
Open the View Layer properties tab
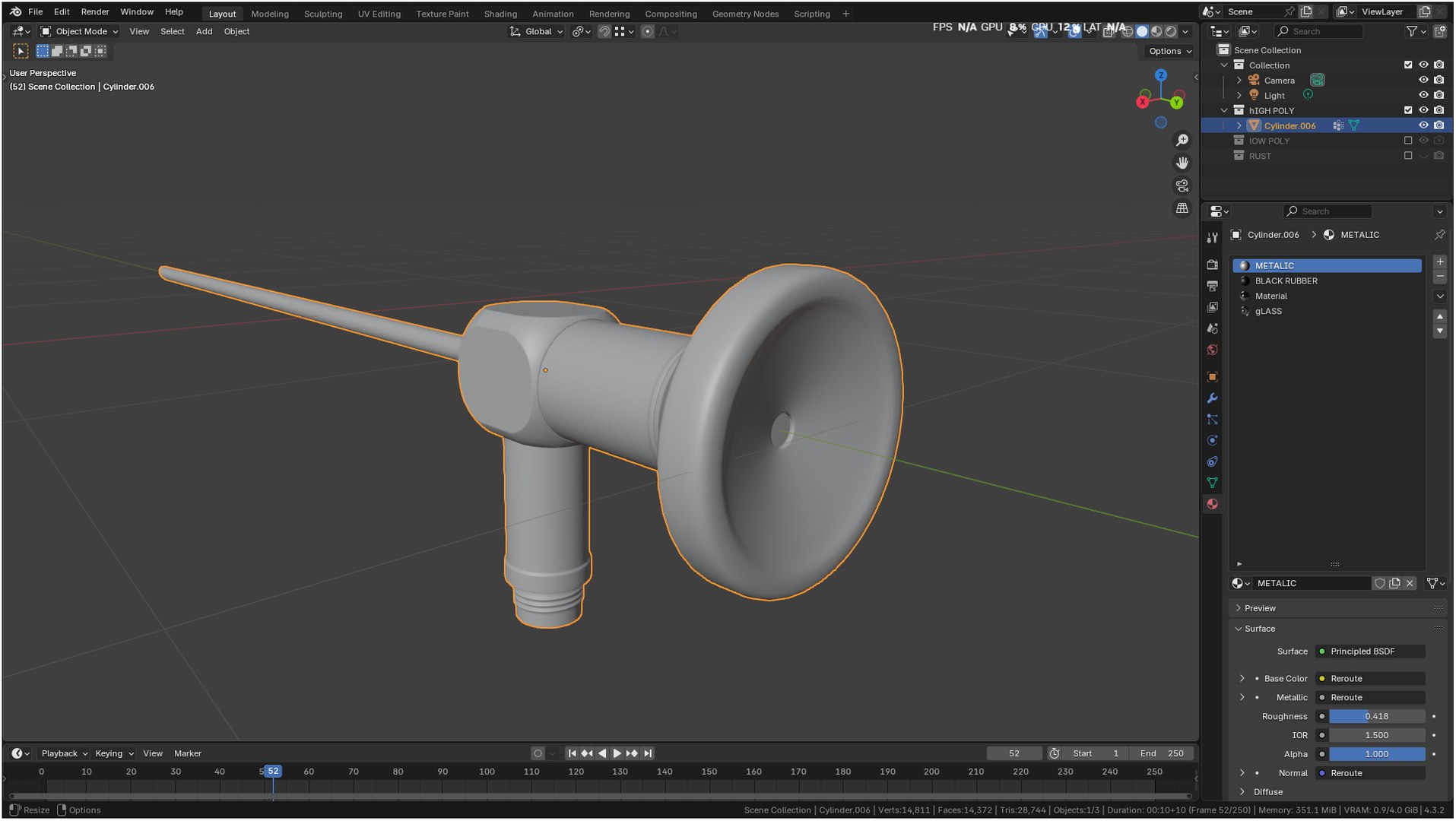[x=1213, y=307]
